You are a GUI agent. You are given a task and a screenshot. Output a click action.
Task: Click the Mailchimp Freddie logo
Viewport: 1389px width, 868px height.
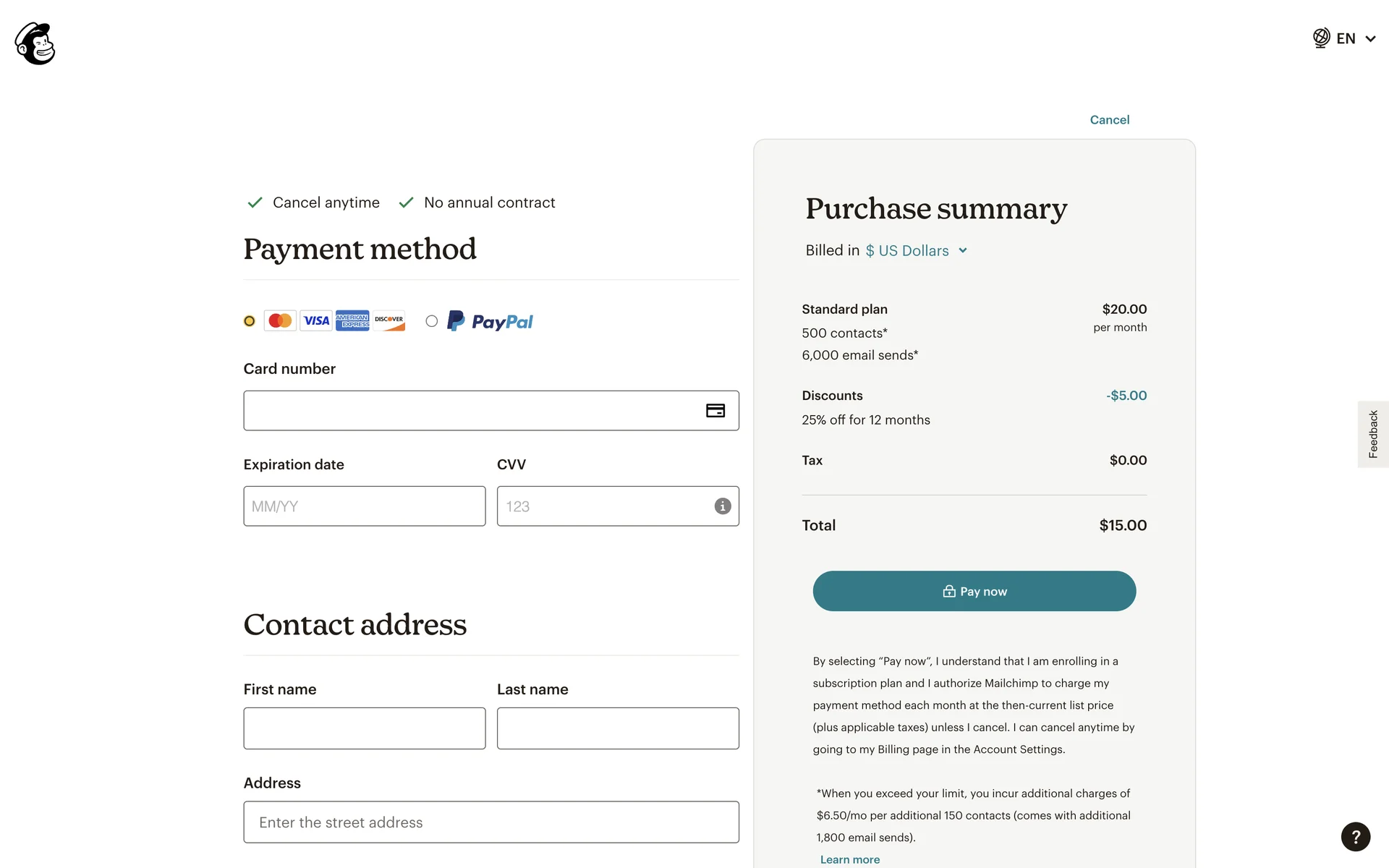35,43
